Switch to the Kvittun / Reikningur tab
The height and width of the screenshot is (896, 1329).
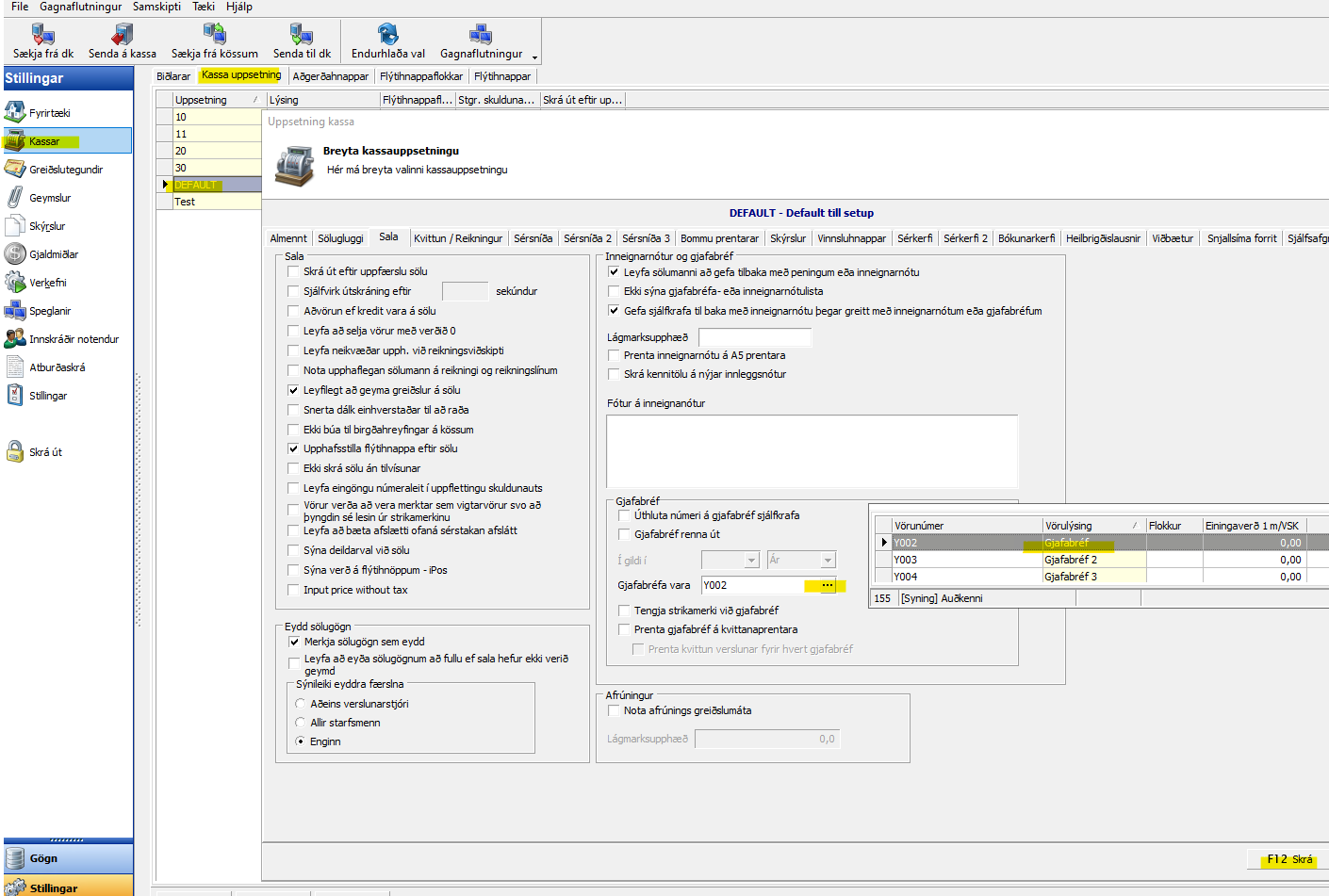pyautogui.click(x=458, y=238)
